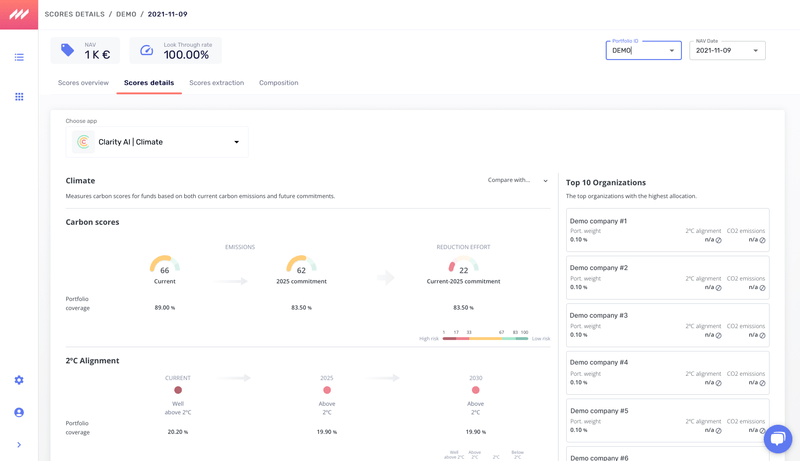Image resolution: width=800 pixels, height=461 pixels.
Task: Open the apps grid sidebar icon
Action: [x=19, y=97]
